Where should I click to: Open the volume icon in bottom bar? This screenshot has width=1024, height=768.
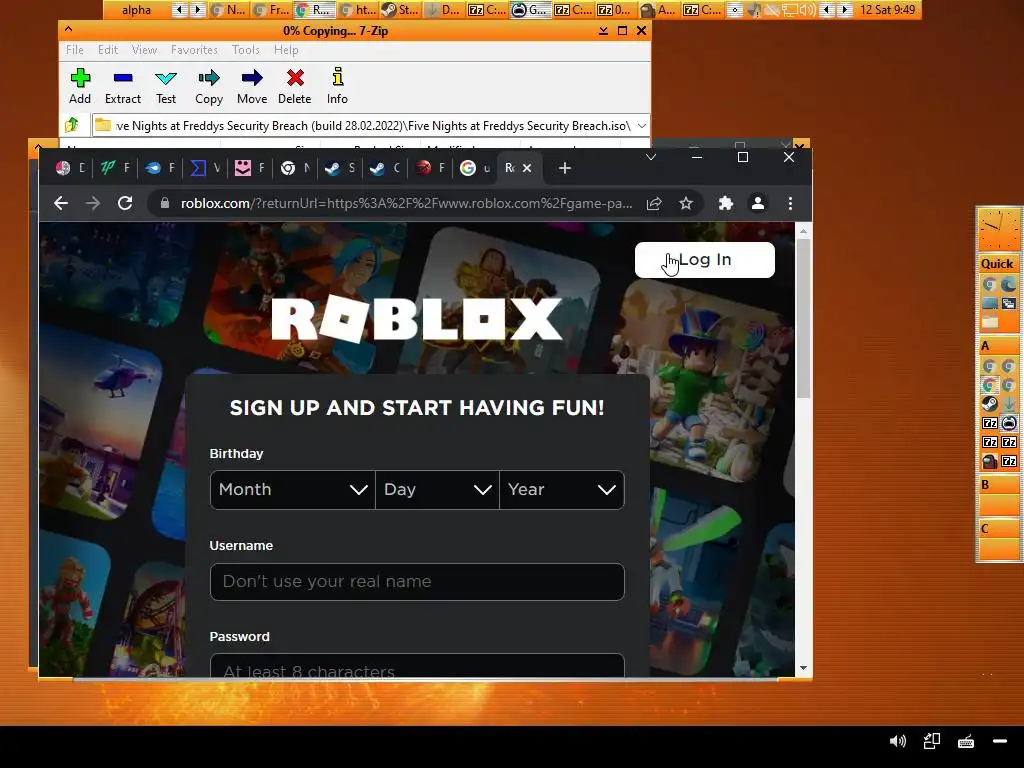click(898, 741)
